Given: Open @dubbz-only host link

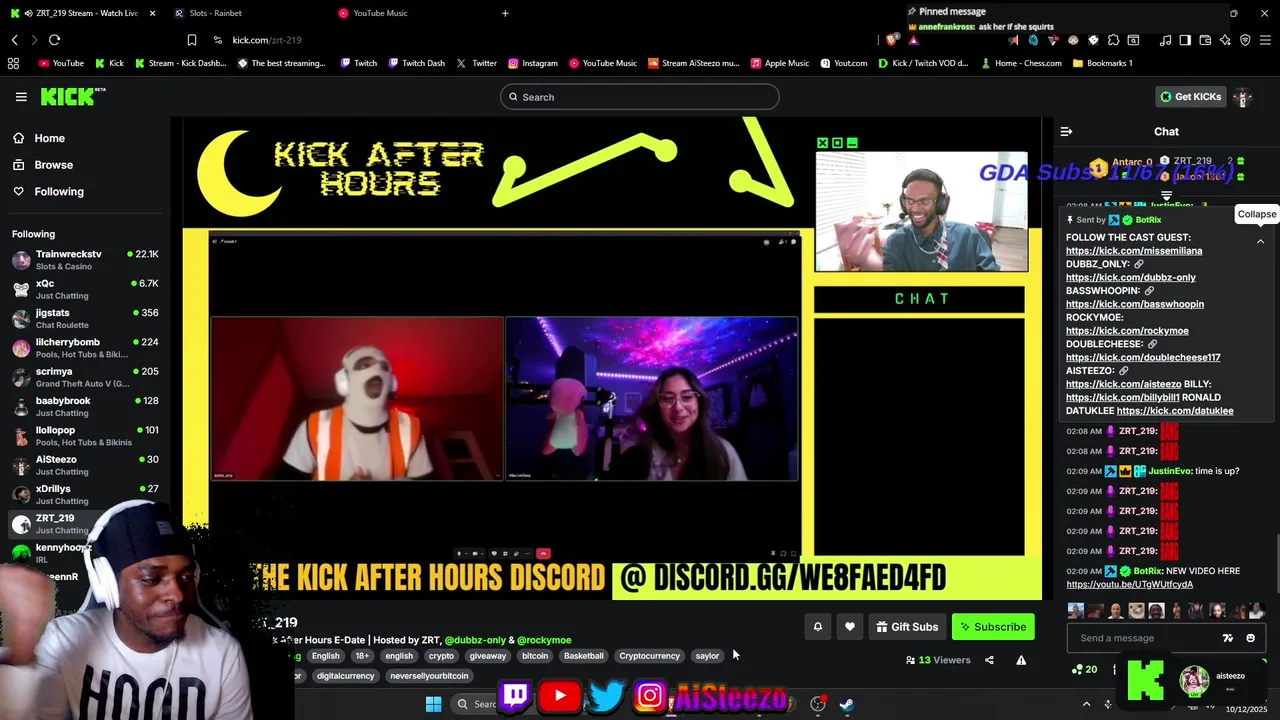Looking at the screenshot, I should tap(475, 640).
